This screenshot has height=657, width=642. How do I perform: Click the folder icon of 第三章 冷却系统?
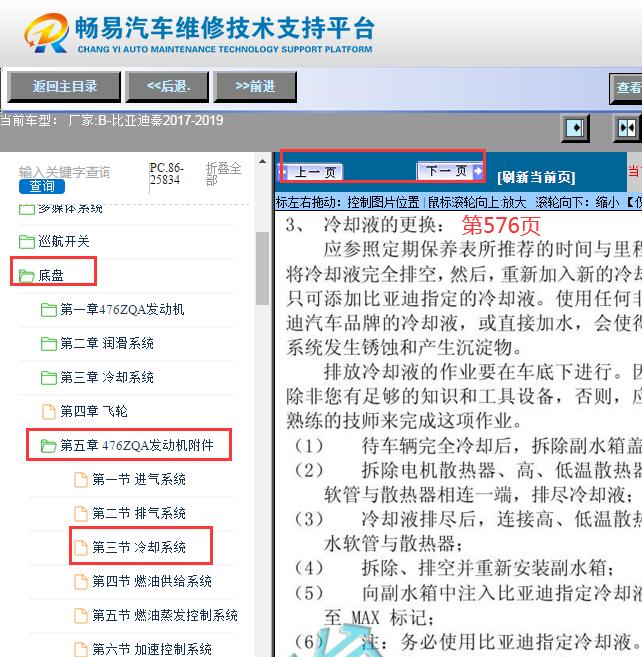49,378
